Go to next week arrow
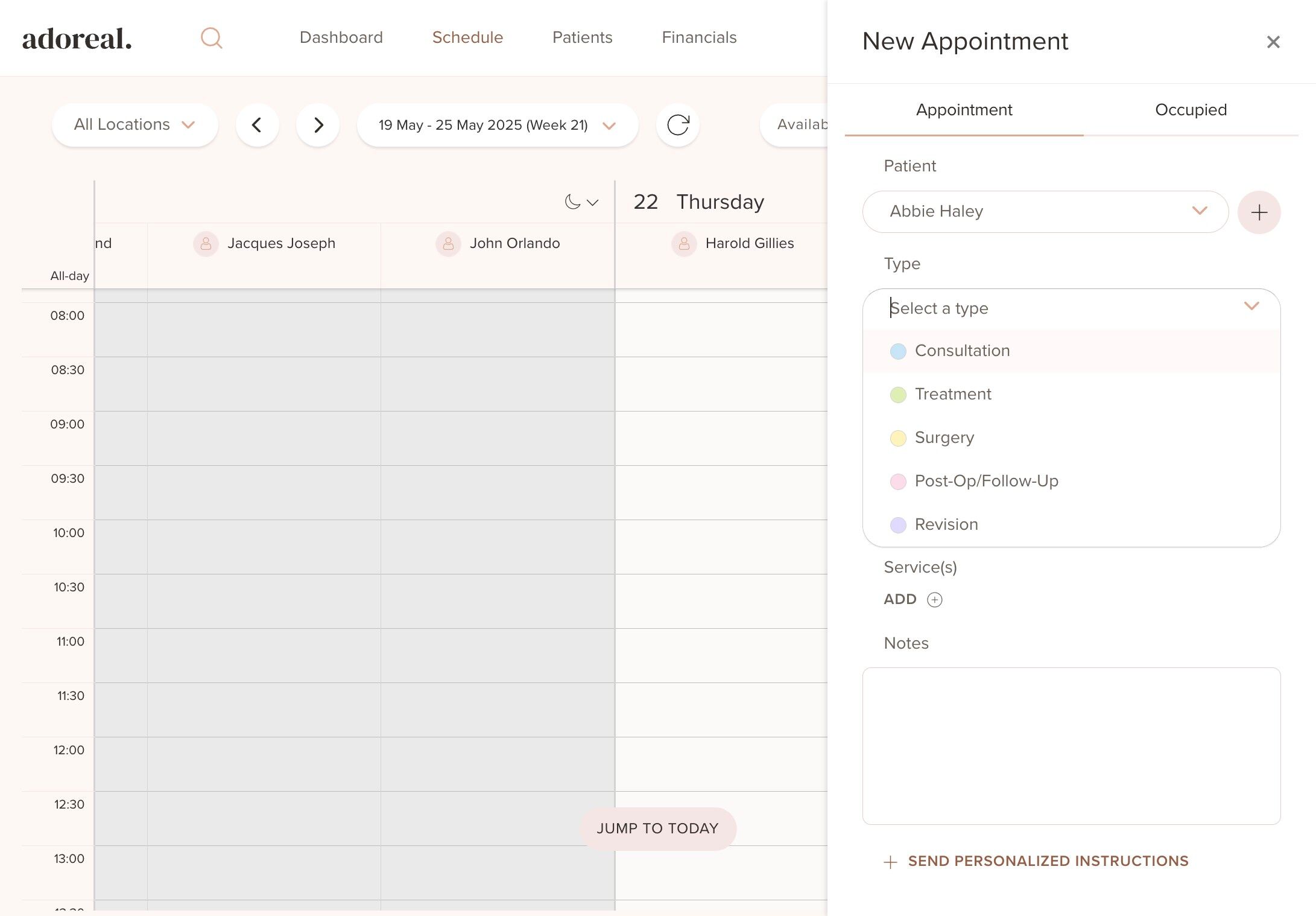This screenshot has height=916, width=1316. [318, 125]
